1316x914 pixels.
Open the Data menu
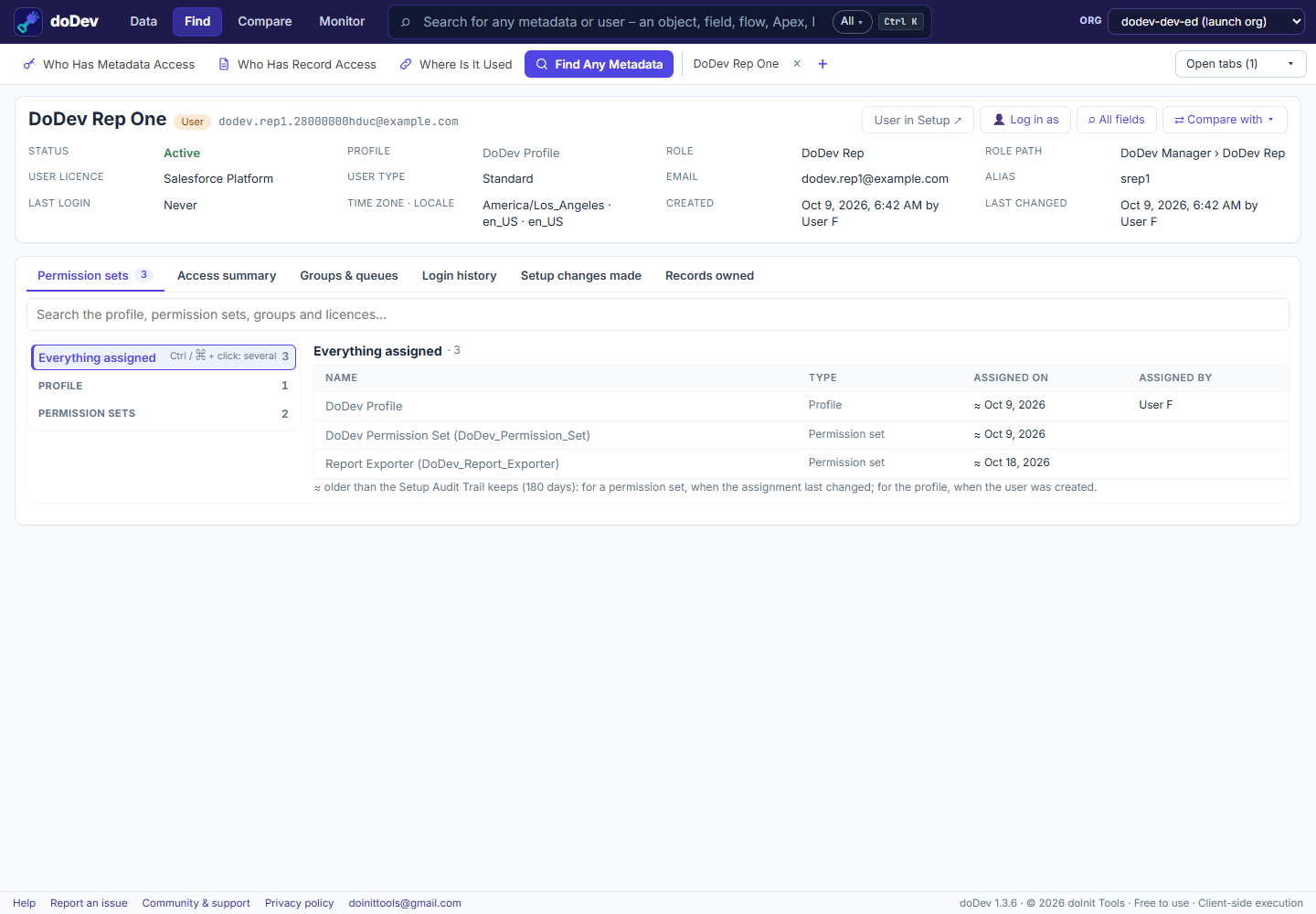(143, 22)
